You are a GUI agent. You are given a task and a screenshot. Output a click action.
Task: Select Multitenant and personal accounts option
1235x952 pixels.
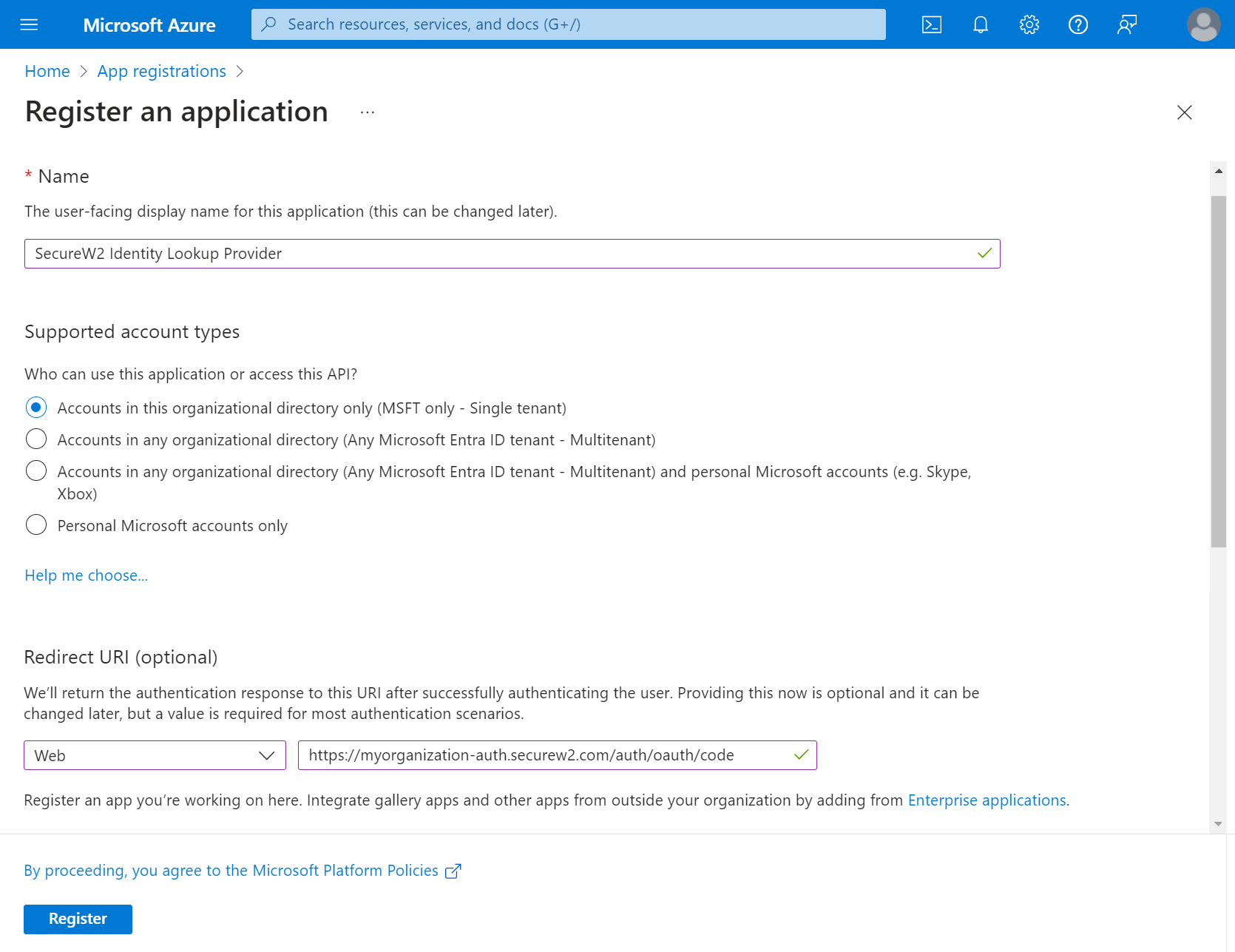36,471
